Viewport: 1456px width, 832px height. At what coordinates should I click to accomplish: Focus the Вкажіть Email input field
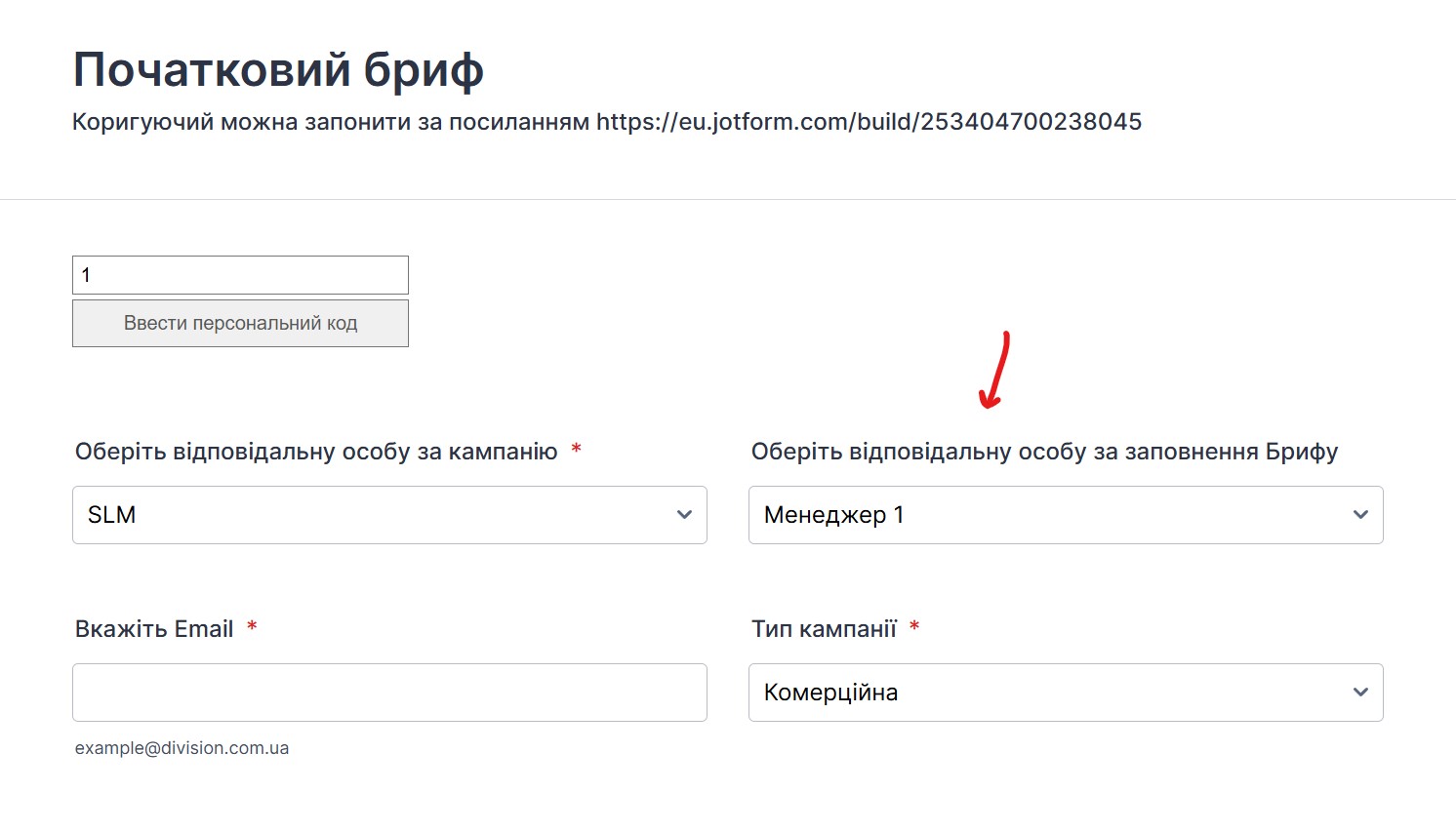[389, 693]
